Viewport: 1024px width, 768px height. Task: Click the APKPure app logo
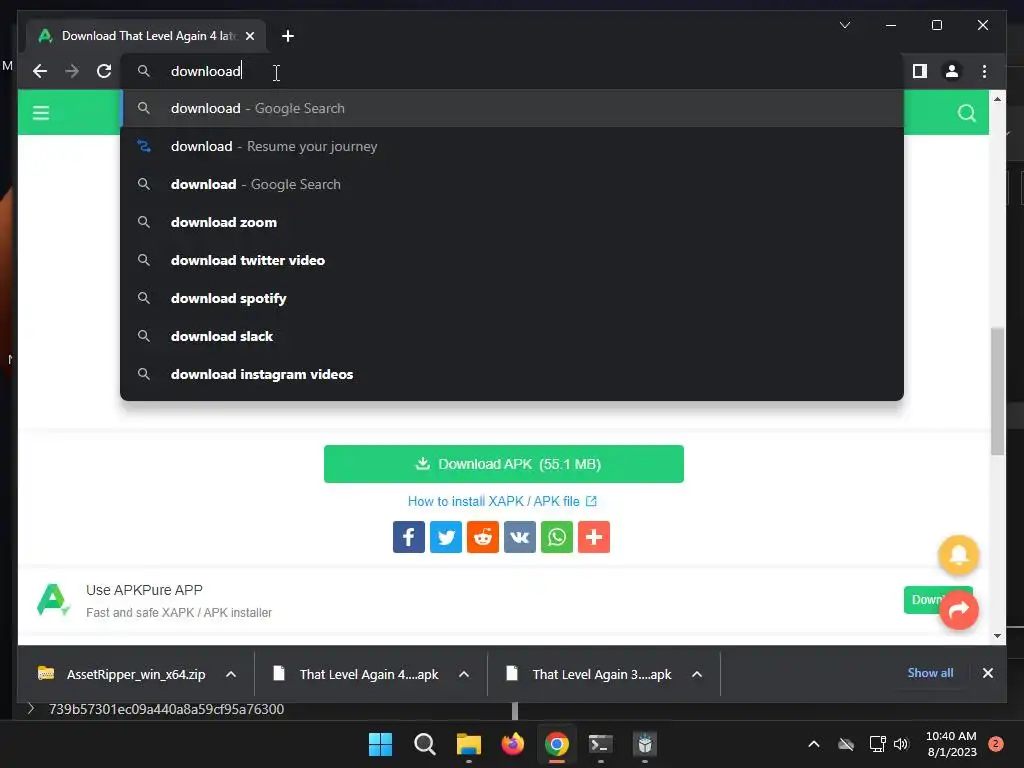coord(53,600)
